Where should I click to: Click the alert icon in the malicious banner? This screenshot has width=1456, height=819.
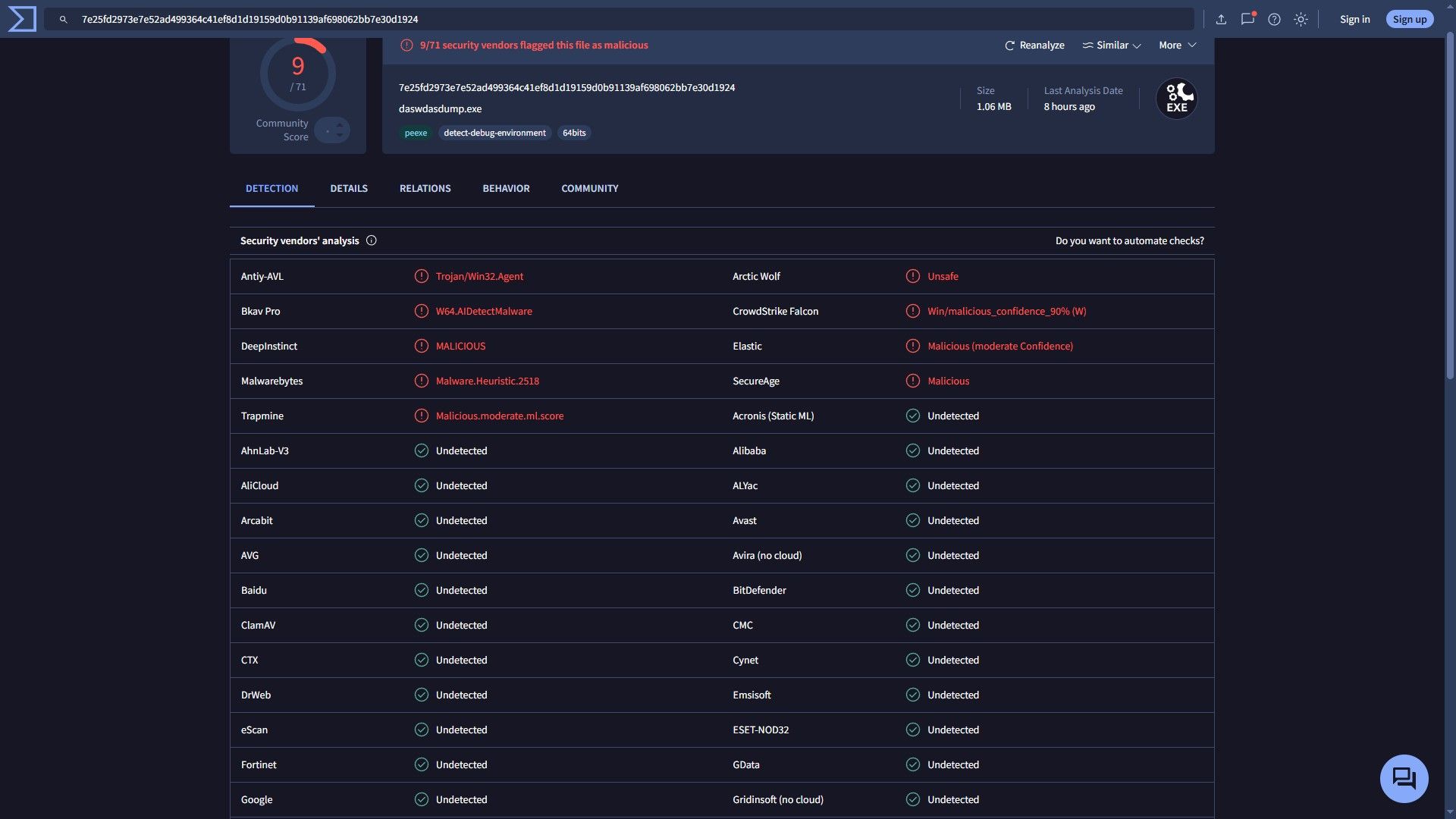point(406,45)
